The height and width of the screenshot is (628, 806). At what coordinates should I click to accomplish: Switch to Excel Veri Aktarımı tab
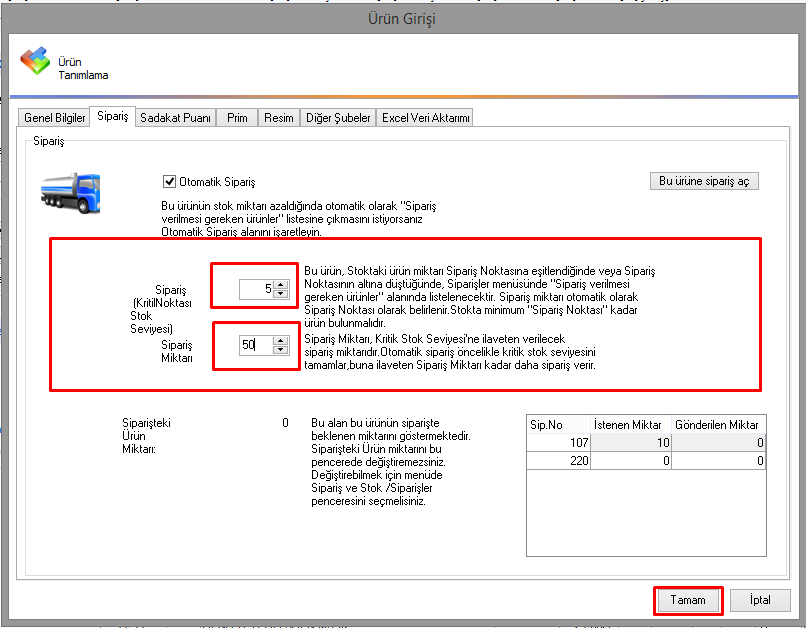pyautogui.click(x=425, y=118)
